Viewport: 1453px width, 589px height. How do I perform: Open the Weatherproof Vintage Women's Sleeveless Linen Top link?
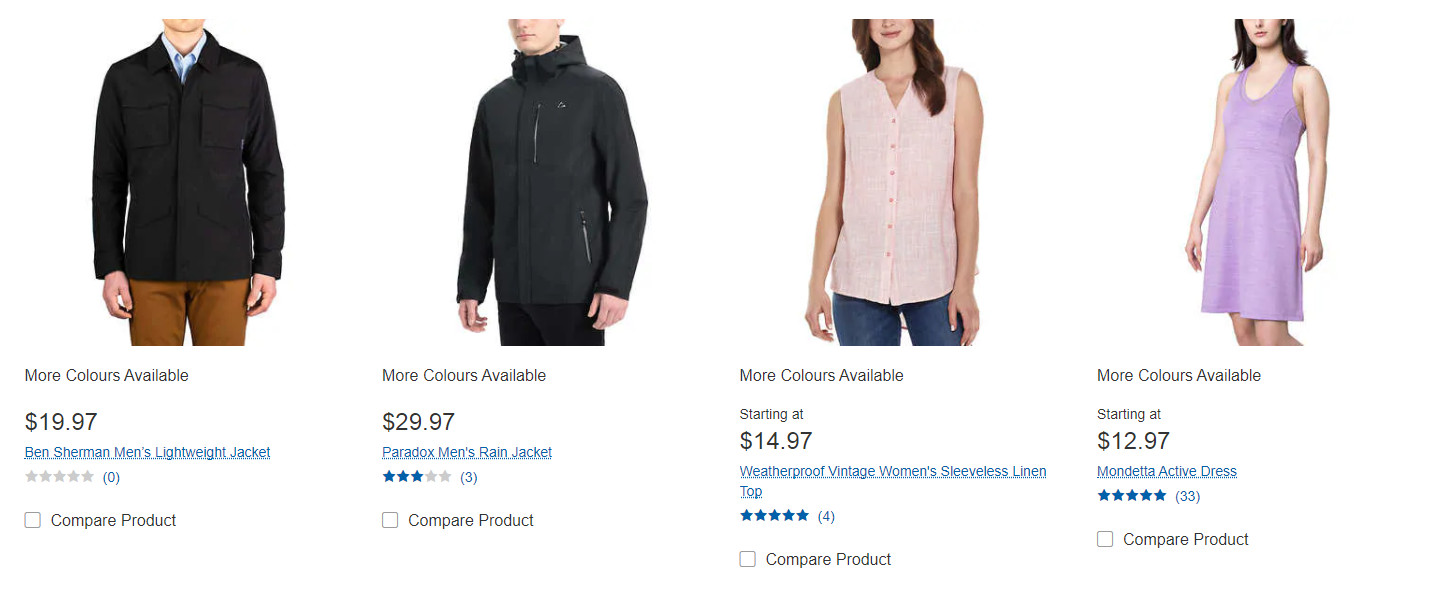[893, 481]
